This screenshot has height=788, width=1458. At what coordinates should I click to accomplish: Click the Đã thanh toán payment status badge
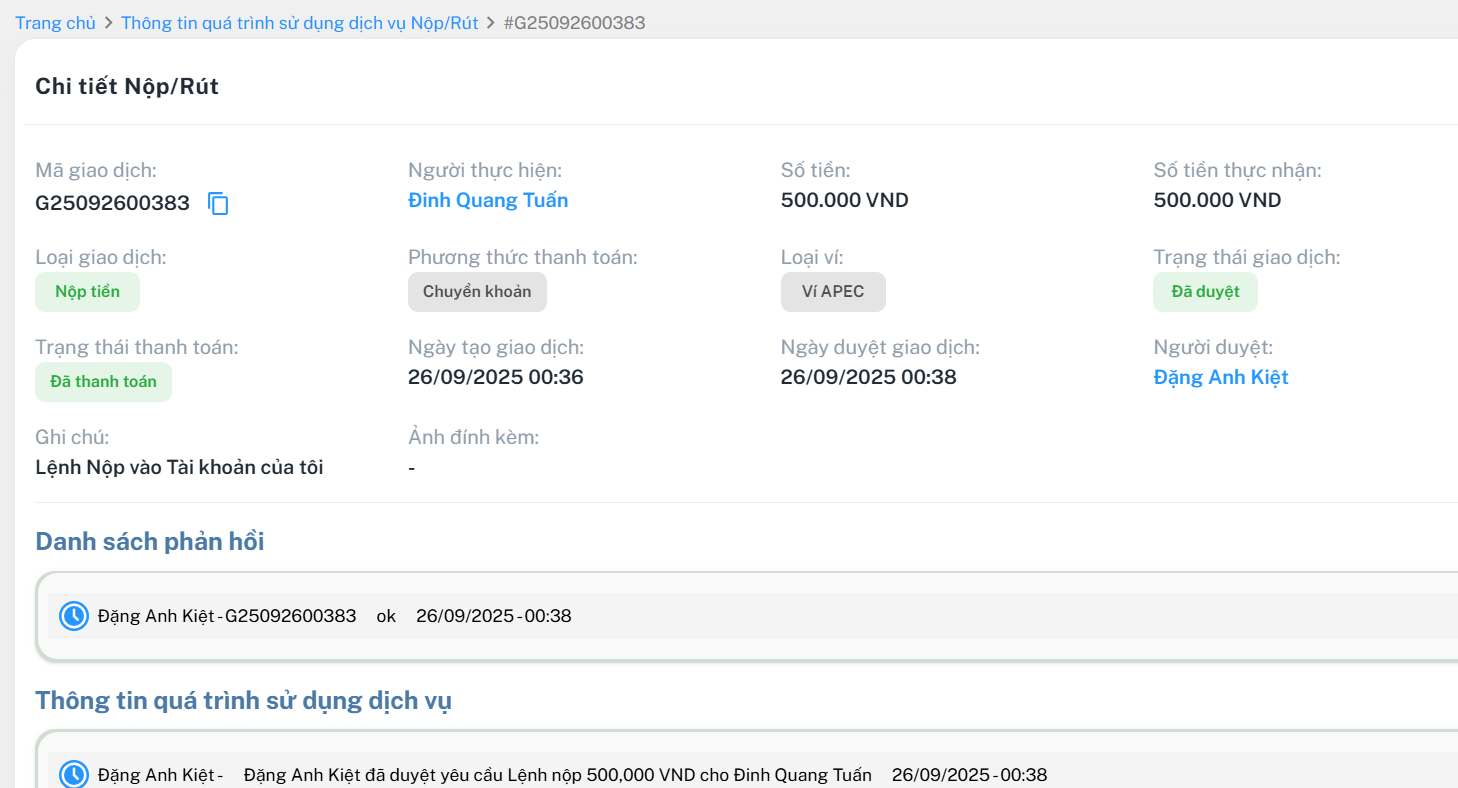[x=103, y=382]
